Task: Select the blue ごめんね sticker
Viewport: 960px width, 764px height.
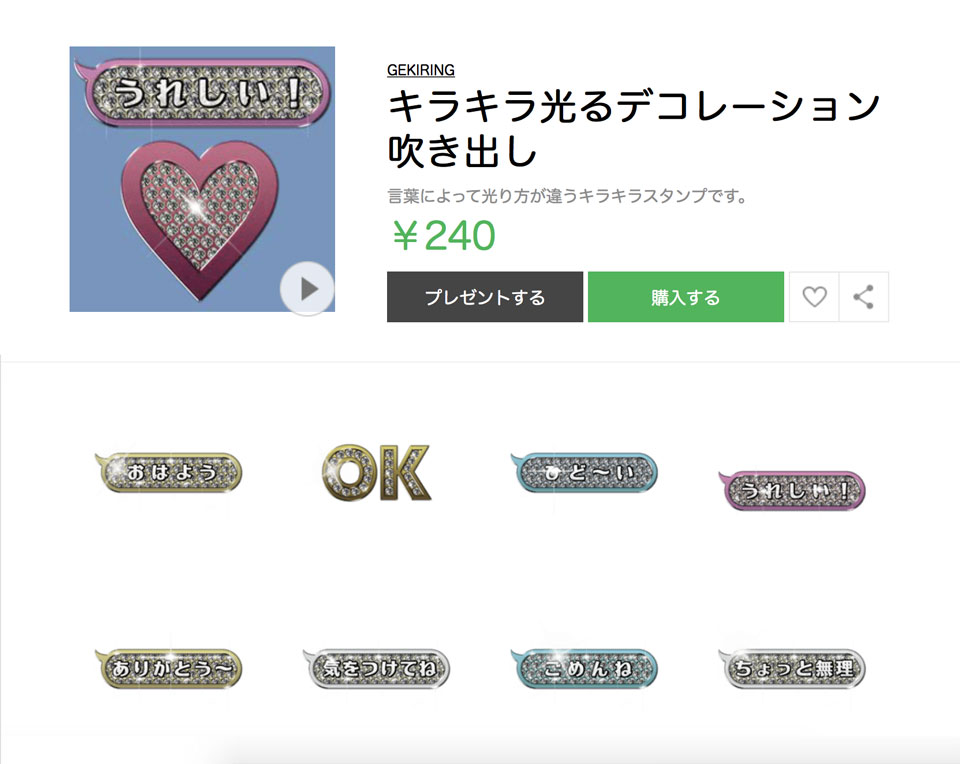Action: coord(586,668)
